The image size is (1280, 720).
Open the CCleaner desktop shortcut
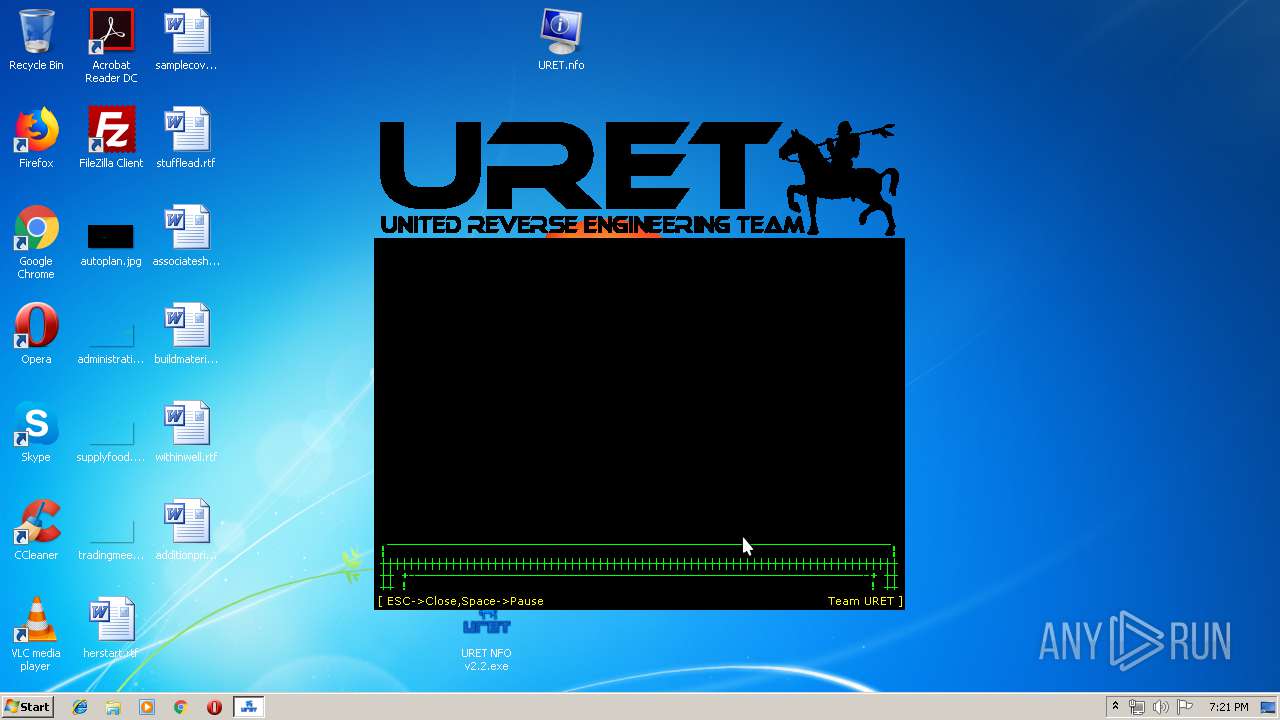(x=36, y=530)
